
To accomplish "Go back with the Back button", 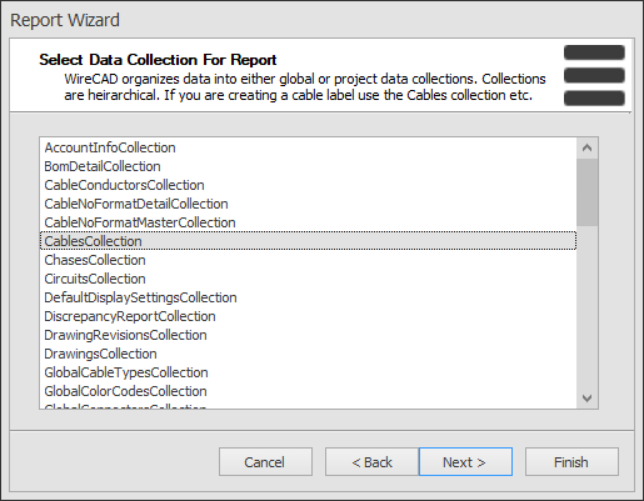I will click(x=372, y=462).
